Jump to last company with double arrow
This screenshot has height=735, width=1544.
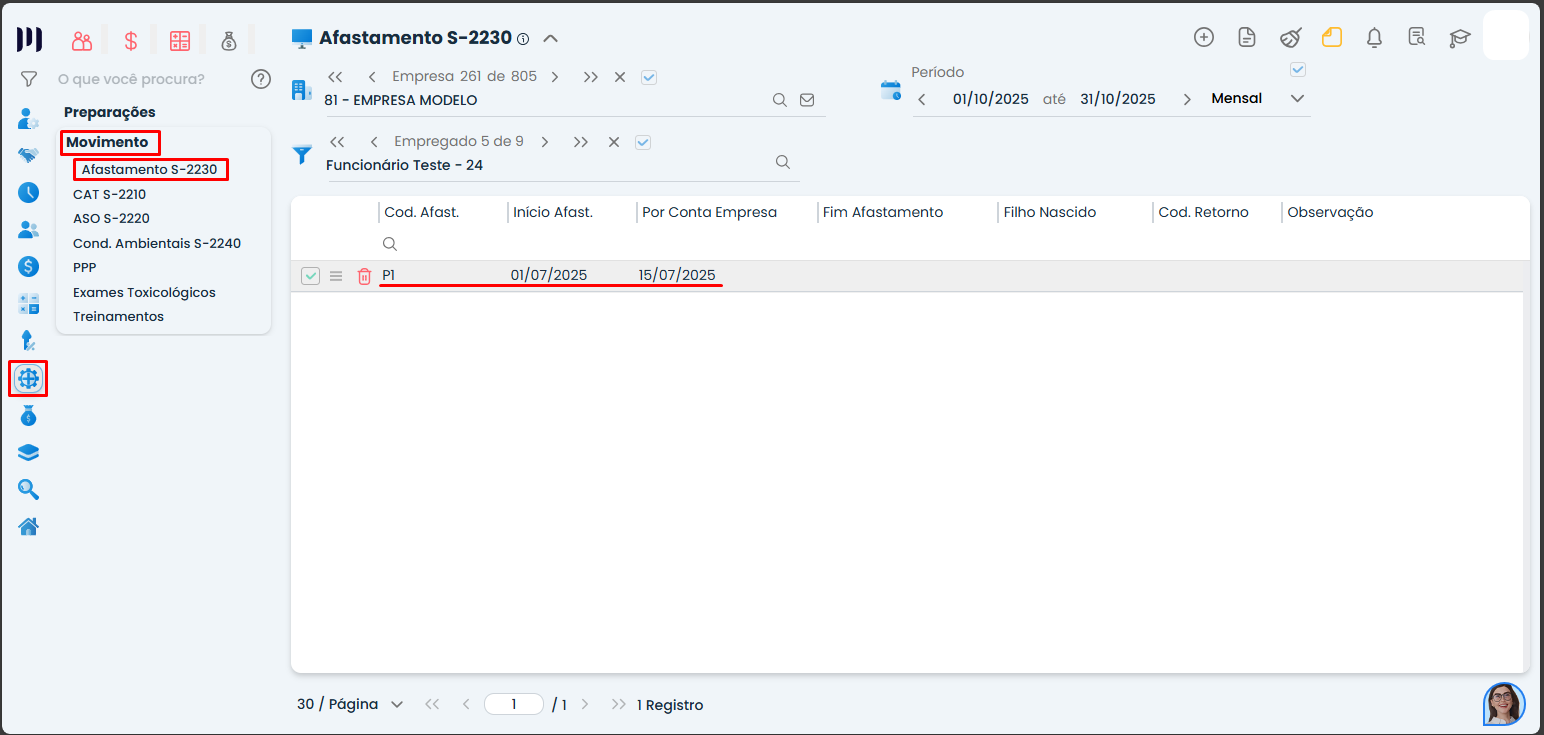[x=590, y=77]
